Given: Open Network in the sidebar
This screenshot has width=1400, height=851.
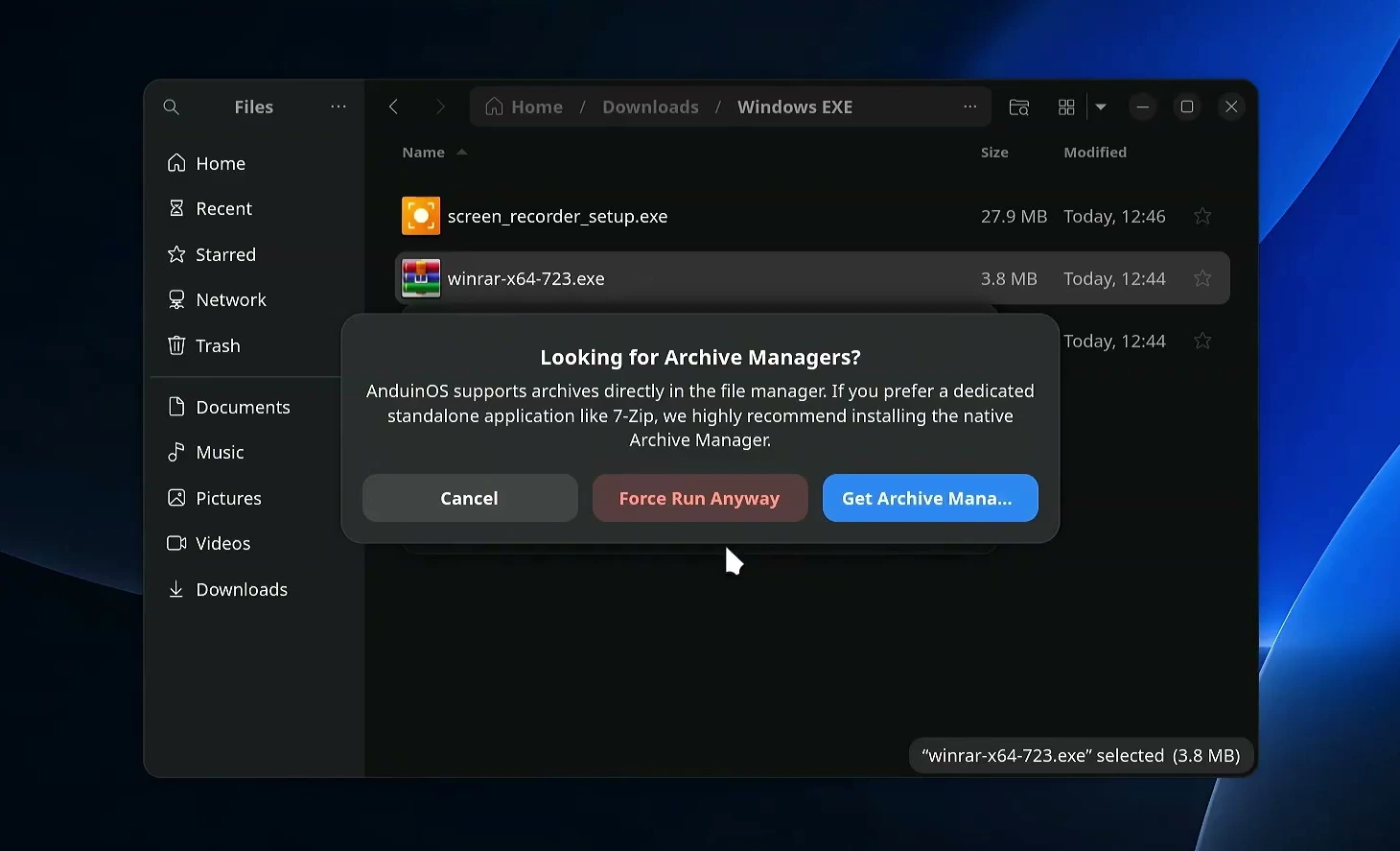Looking at the screenshot, I should [x=253, y=299].
